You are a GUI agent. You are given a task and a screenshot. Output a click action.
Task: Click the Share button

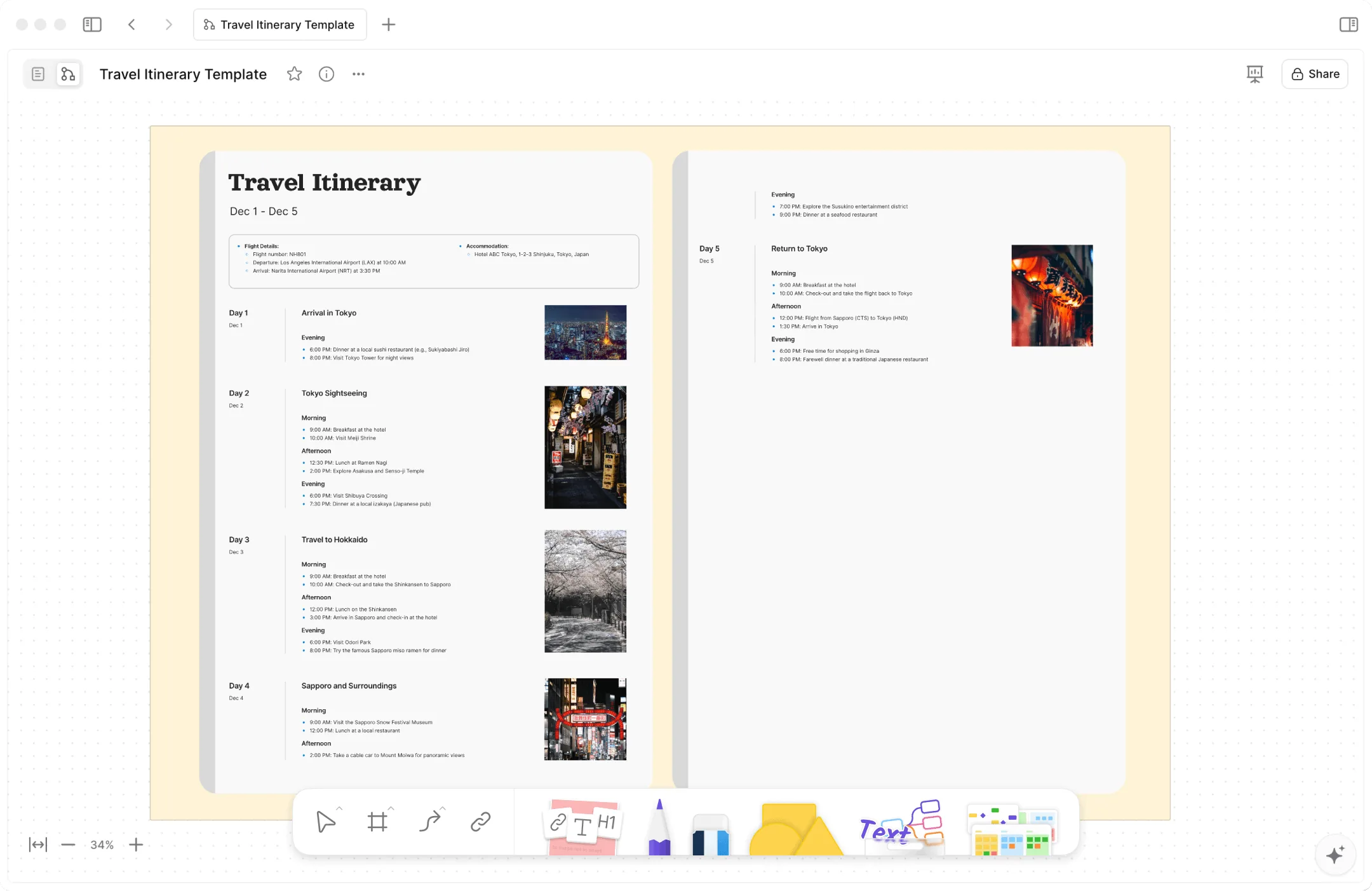(x=1315, y=74)
